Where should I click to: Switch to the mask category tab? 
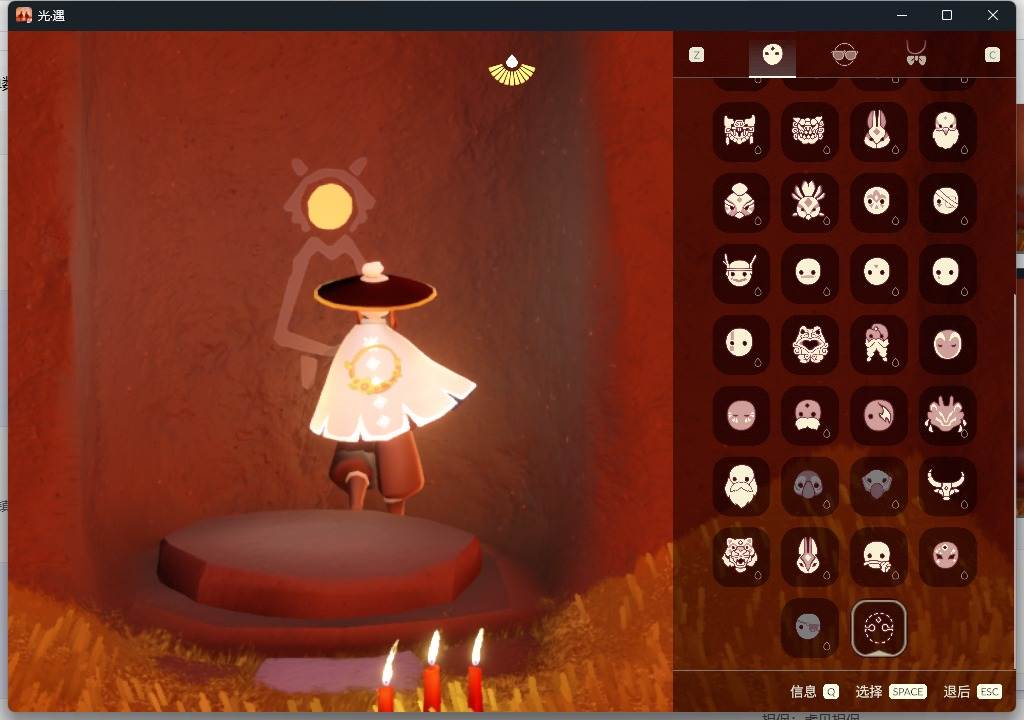pos(772,55)
